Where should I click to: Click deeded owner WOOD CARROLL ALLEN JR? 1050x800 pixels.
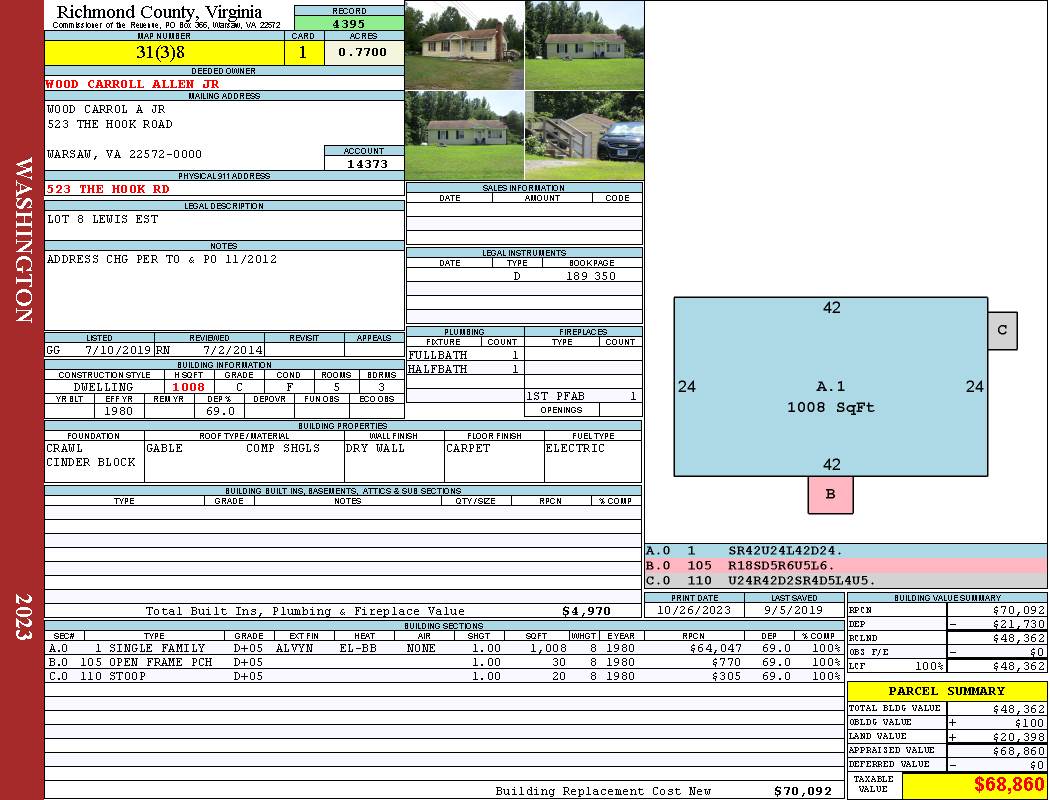pyautogui.click(x=133, y=84)
